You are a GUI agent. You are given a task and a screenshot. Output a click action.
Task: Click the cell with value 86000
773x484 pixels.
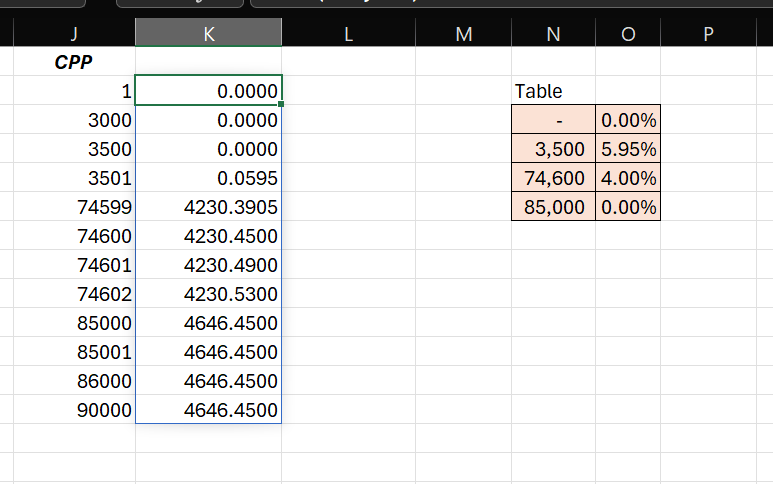74,380
